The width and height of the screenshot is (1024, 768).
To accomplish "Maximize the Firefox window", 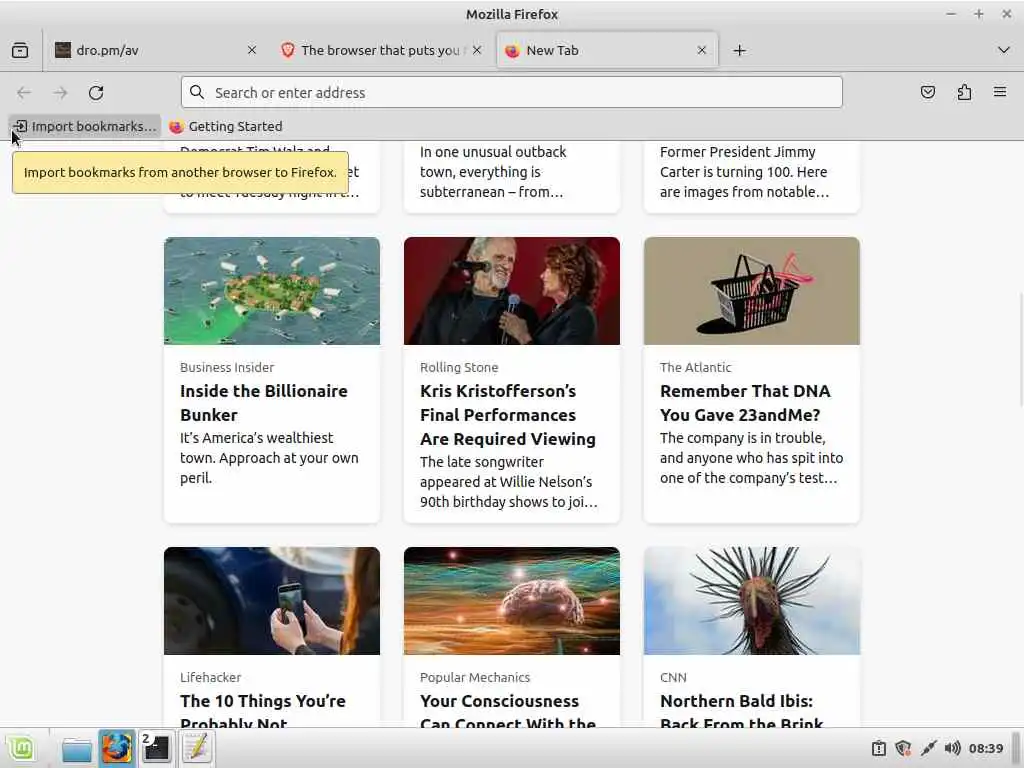I will (x=978, y=14).
